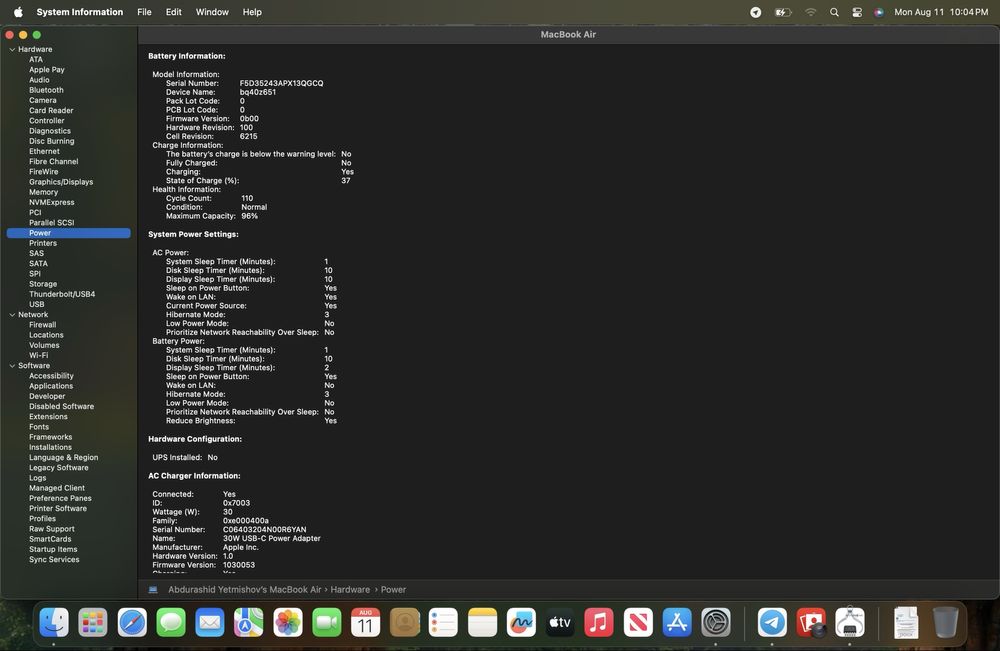
Task: Open Telegram in the Dock
Action: pyautogui.click(x=772, y=622)
